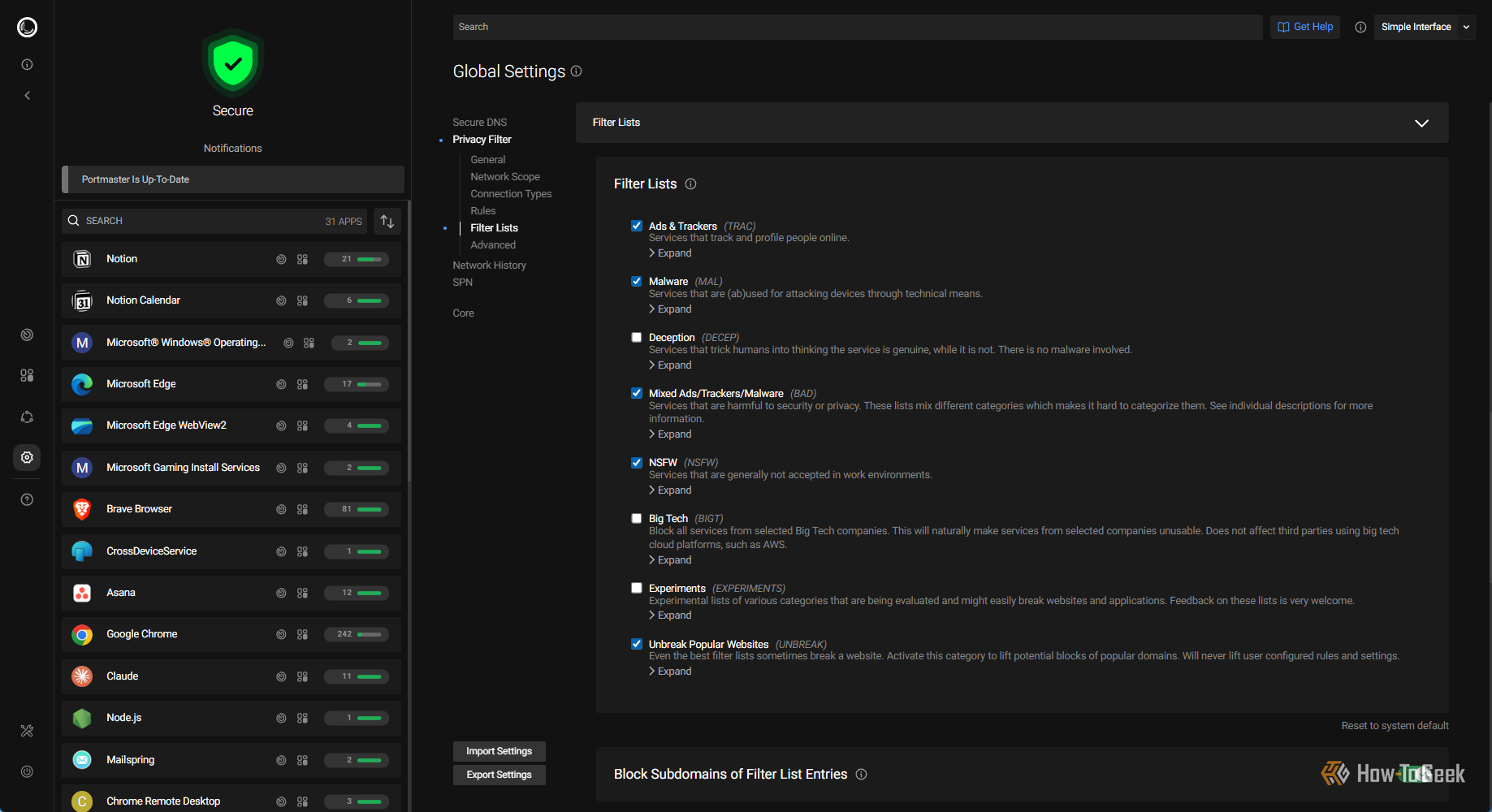Click the Portmaster logo icon
Image resolution: width=1492 pixels, height=812 pixels.
click(x=27, y=28)
